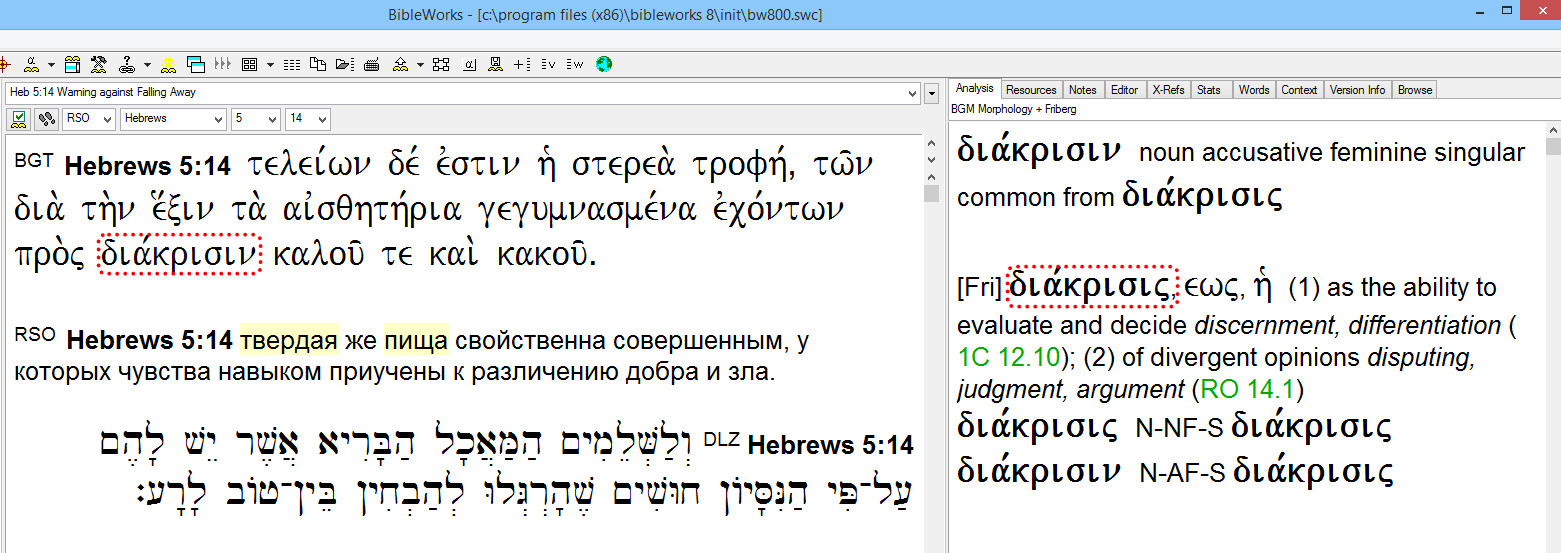Switch to the Resources tab
The width and height of the screenshot is (1561, 553).
[1031, 90]
